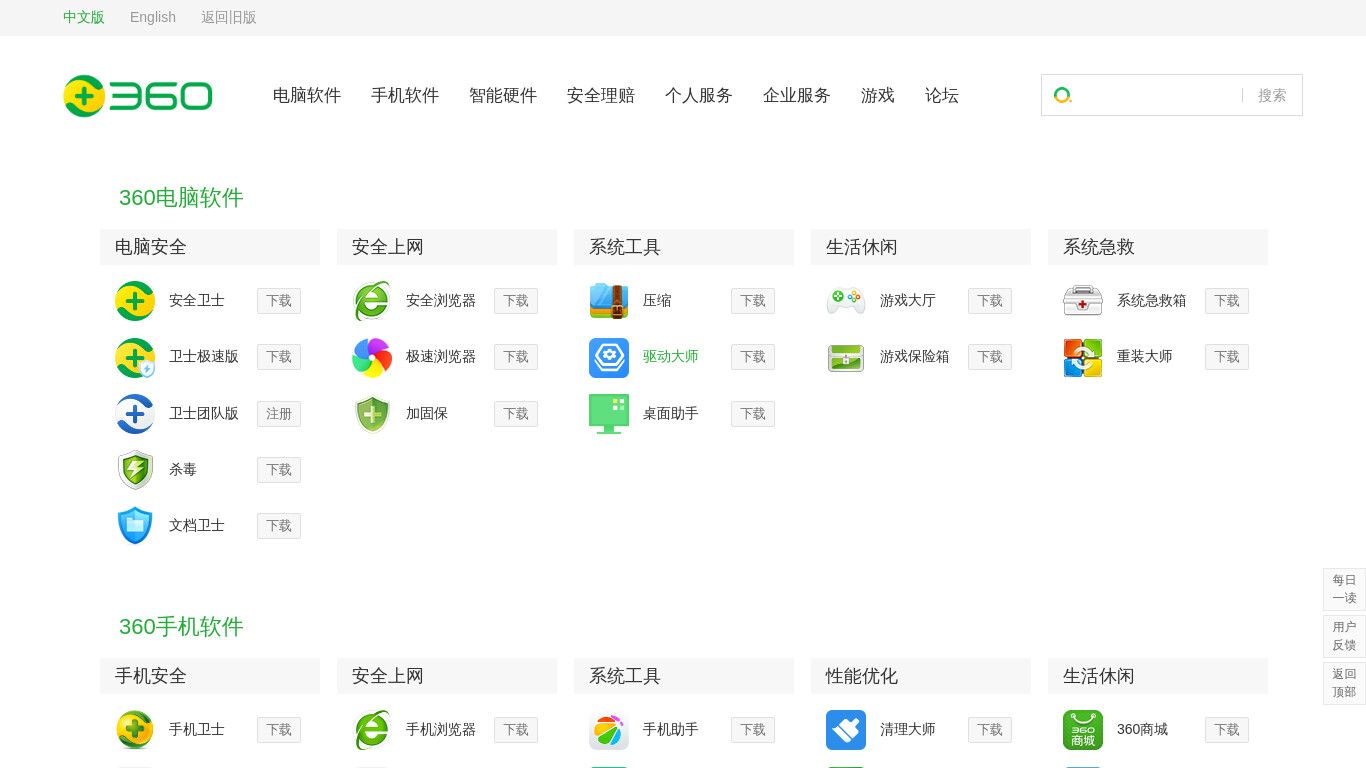Open the 驱动大师 text link
Image resolution: width=1366 pixels, height=768 pixels.
pos(671,357)
